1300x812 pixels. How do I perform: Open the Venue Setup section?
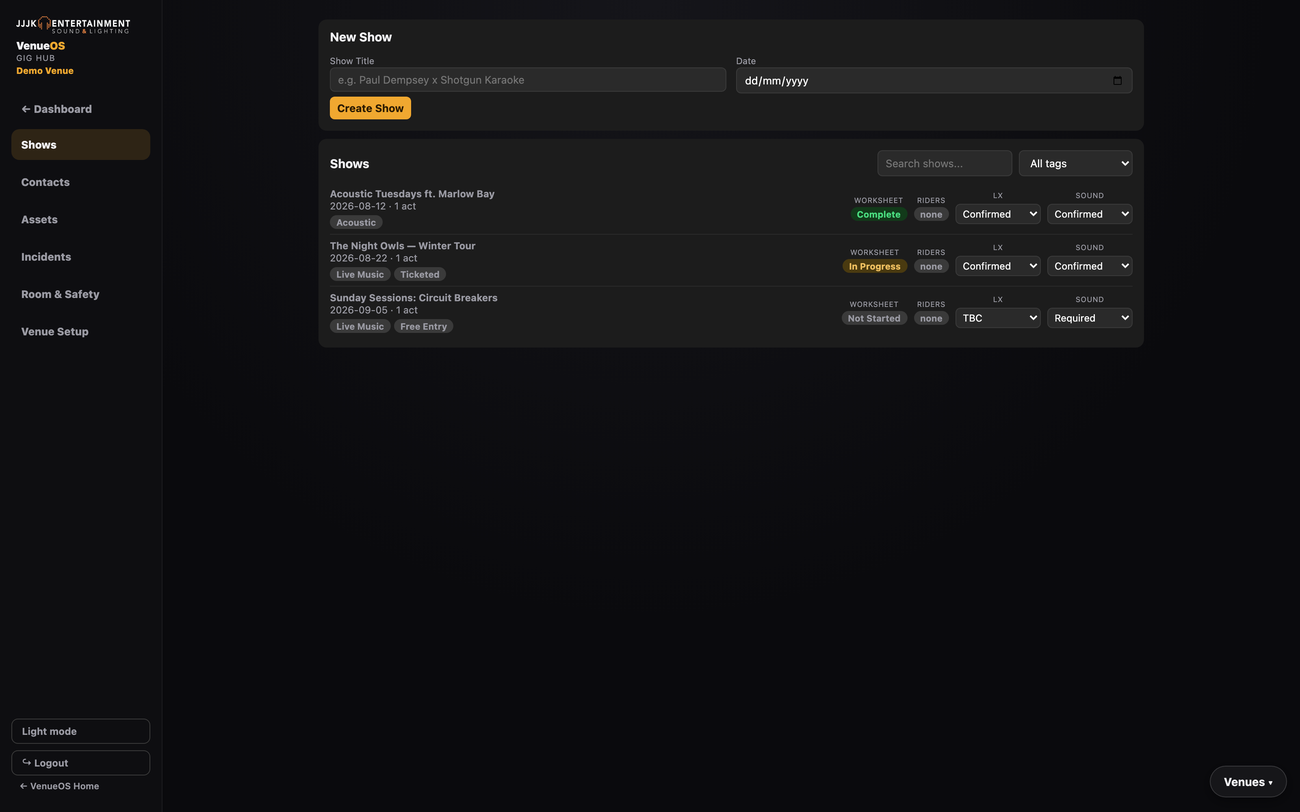coord(81,331)
